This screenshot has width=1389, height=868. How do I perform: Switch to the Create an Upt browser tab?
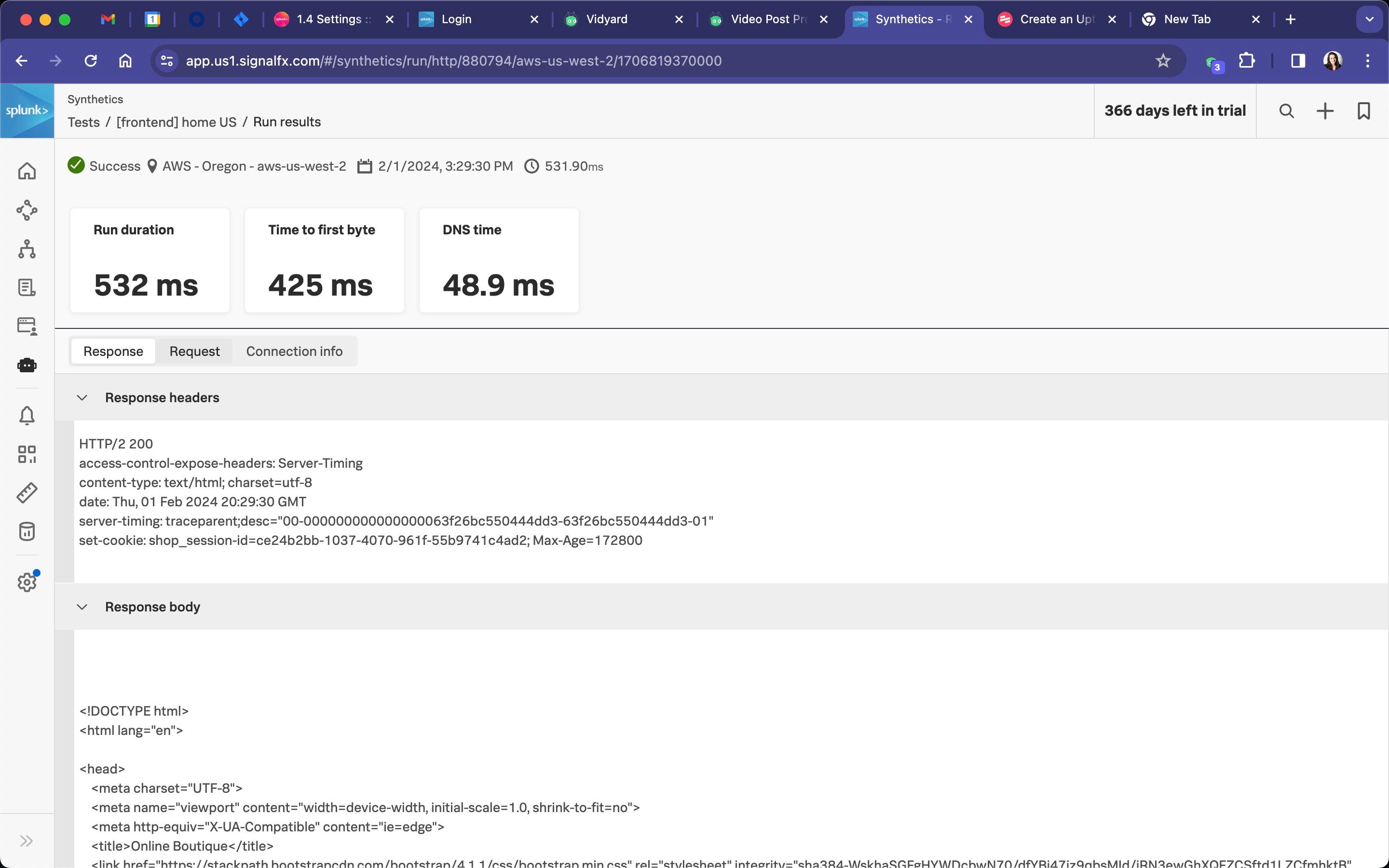(x=1057, y=19)
